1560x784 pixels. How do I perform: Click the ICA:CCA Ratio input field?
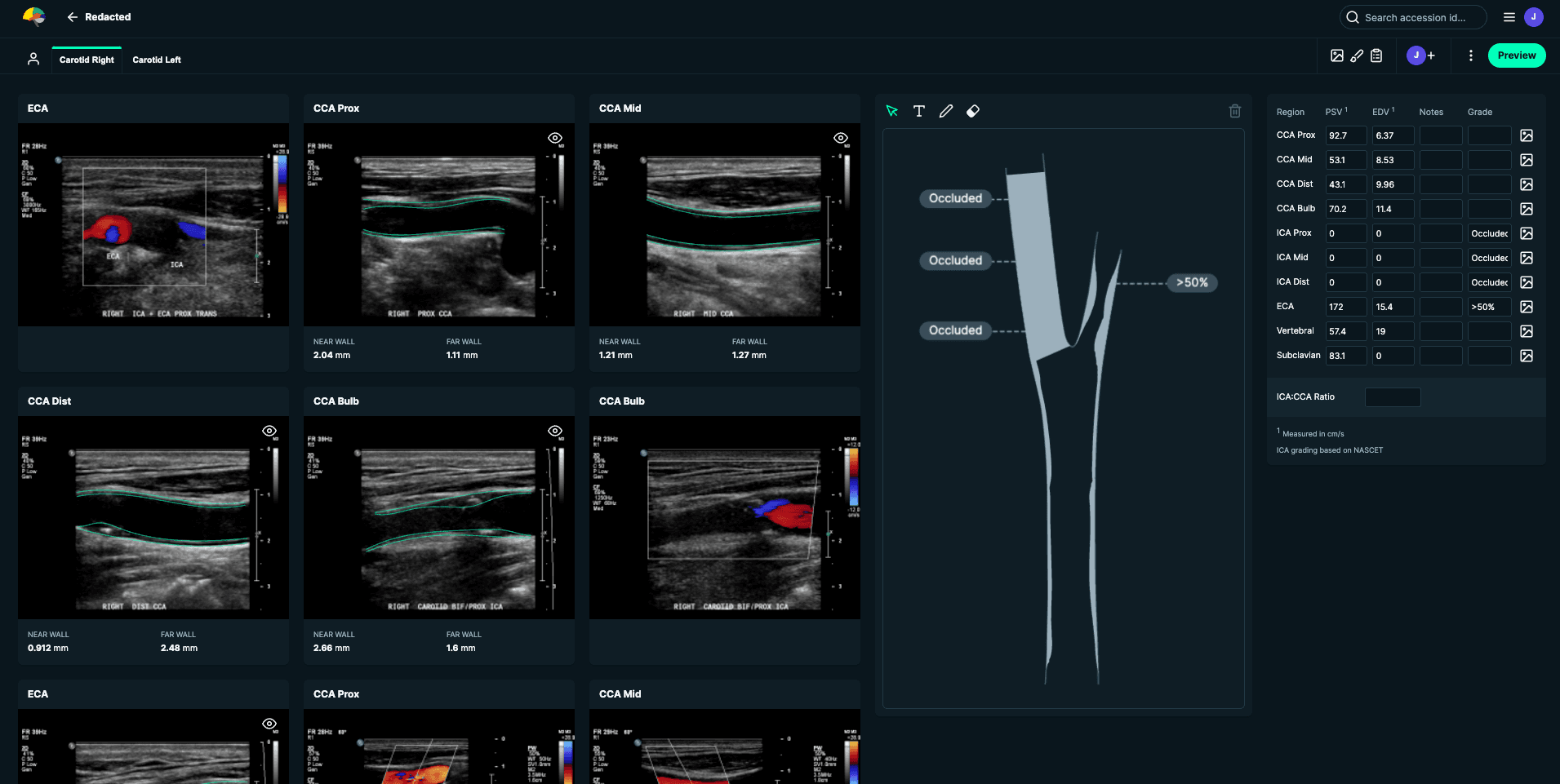point(1392,397)
